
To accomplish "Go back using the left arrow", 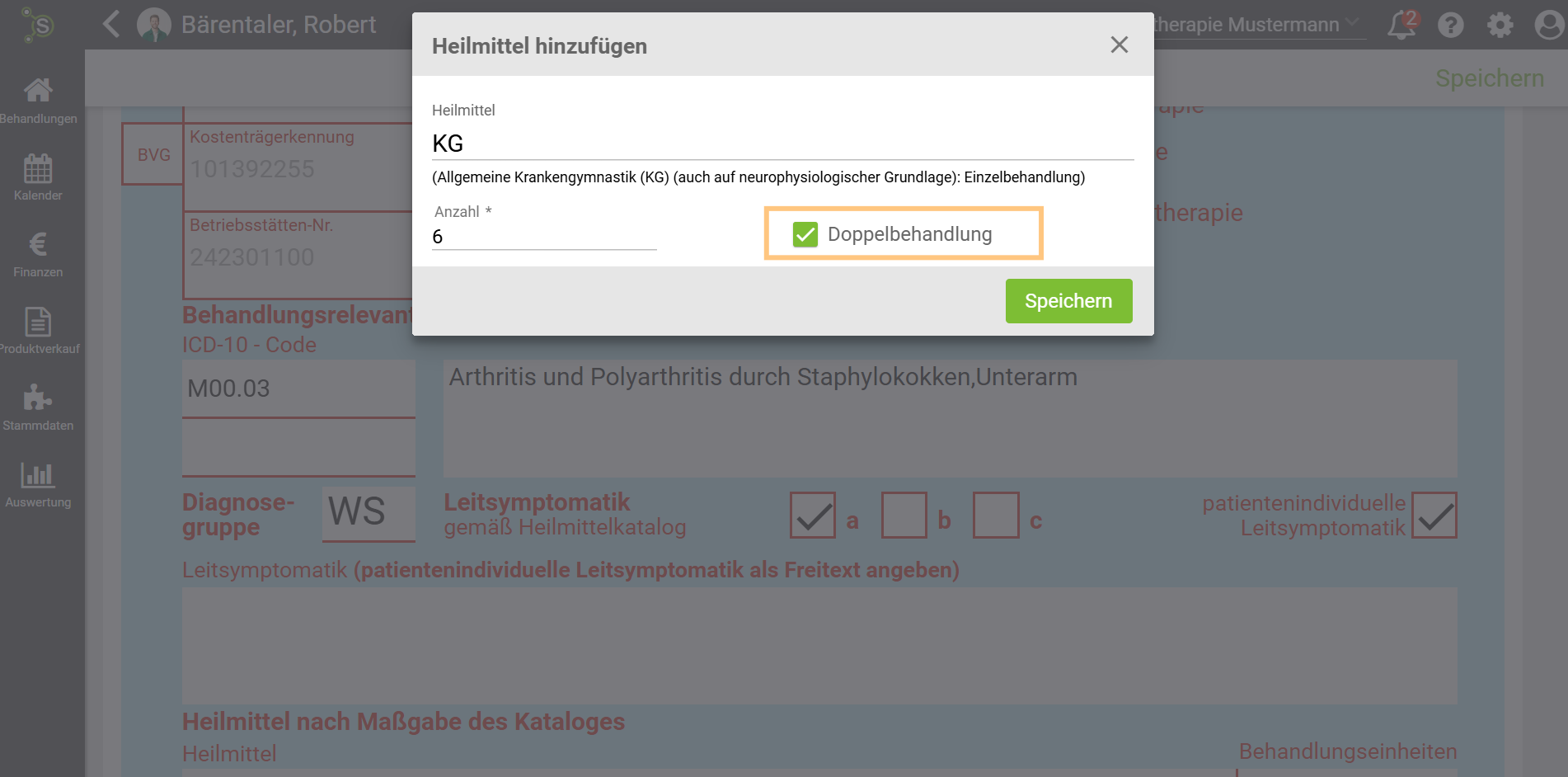I will [x=111, y=24].
